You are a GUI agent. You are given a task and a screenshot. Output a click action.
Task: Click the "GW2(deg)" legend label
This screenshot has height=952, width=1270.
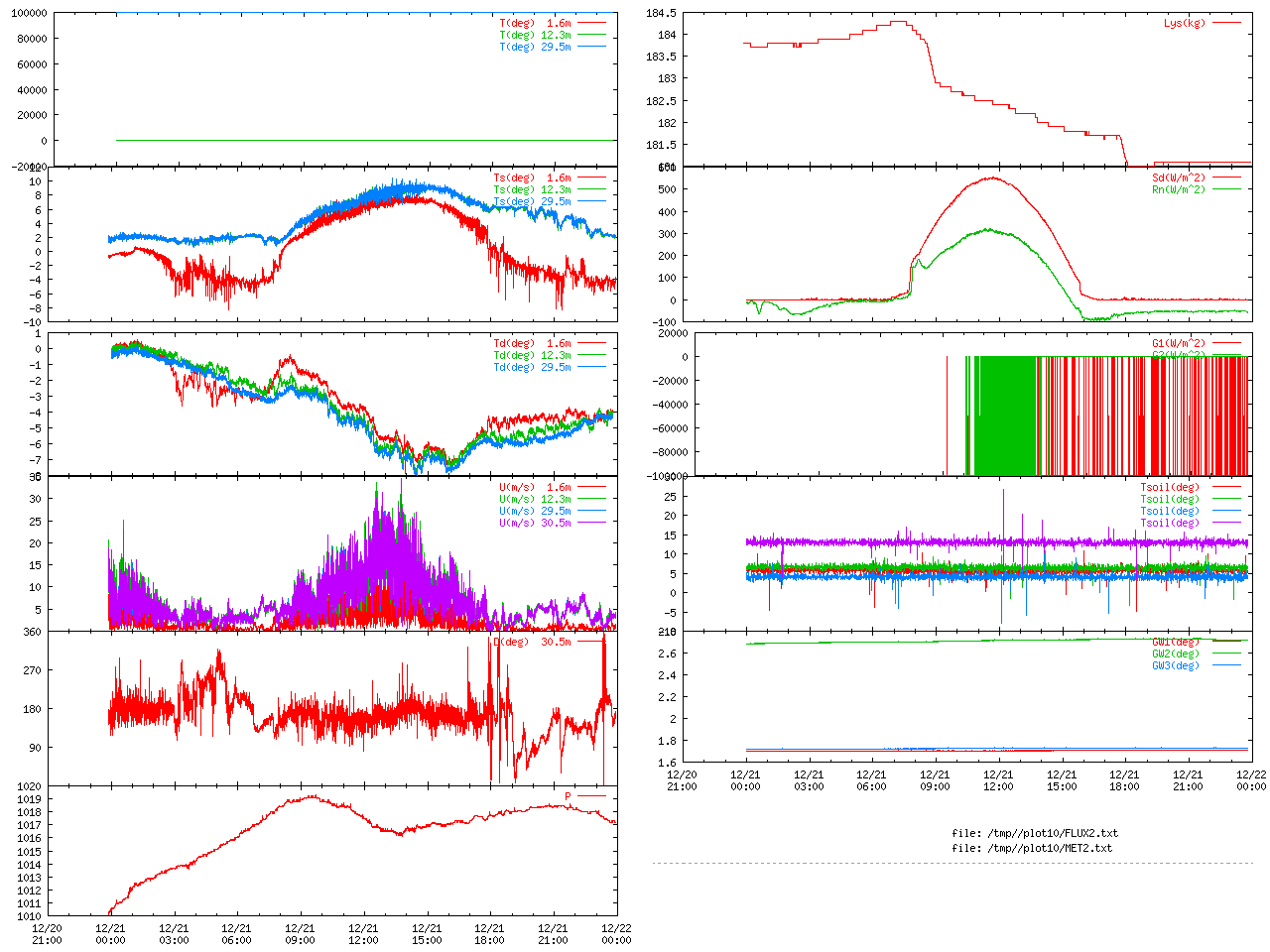coord(1175,654)
